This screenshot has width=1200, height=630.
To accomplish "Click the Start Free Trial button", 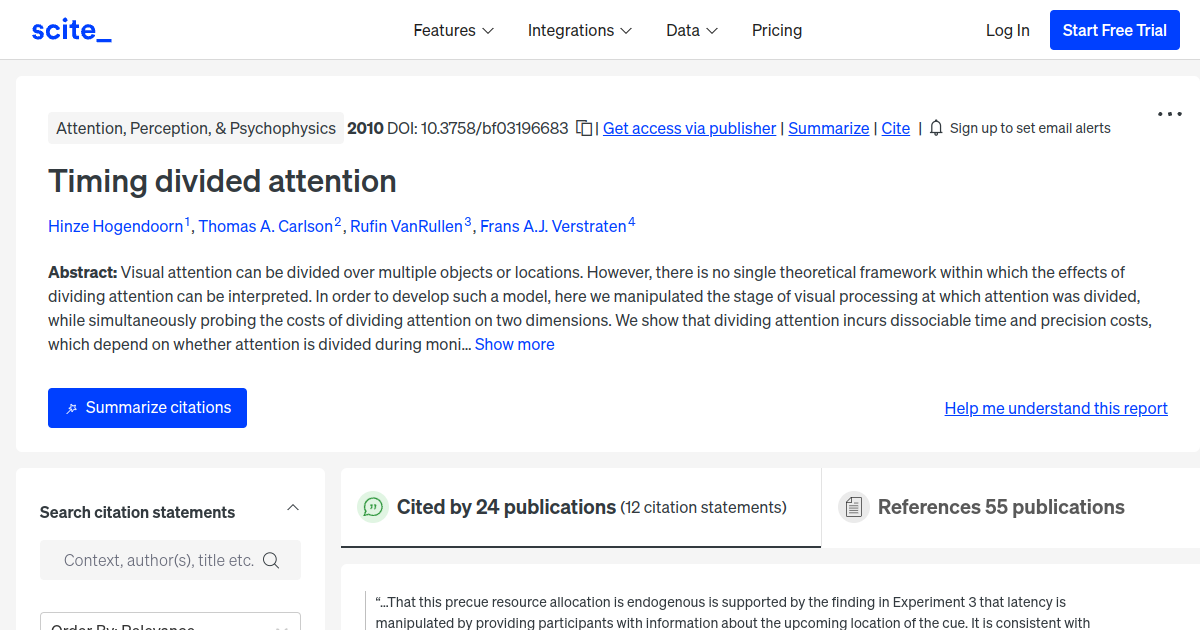I will (x=1114, y=30).
